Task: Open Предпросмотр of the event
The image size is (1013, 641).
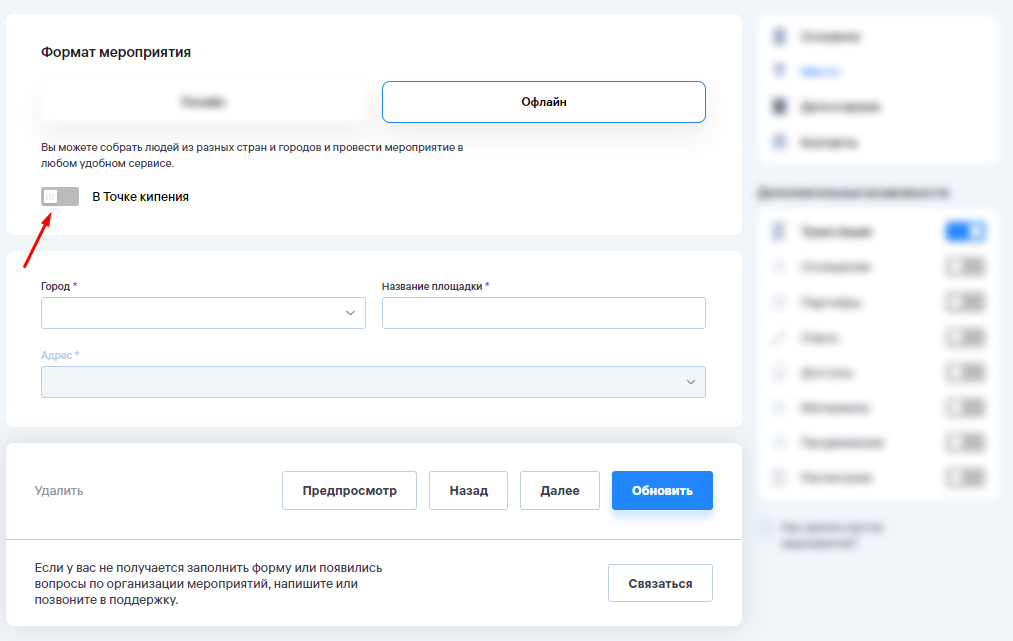Action: [349, 491]
